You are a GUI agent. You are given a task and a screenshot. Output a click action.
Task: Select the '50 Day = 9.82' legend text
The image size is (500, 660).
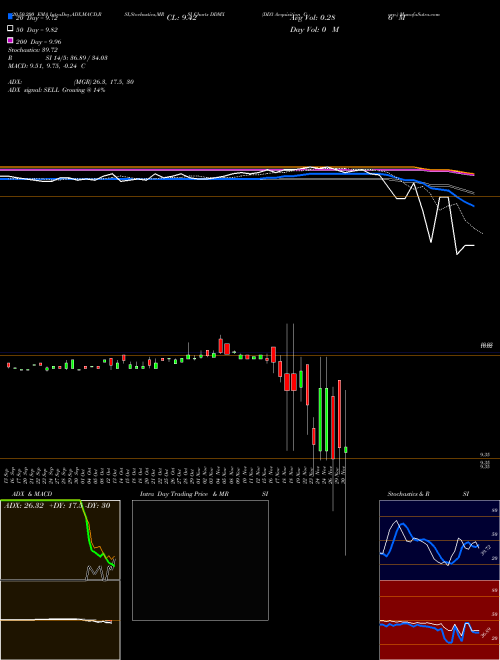[37, 29]
